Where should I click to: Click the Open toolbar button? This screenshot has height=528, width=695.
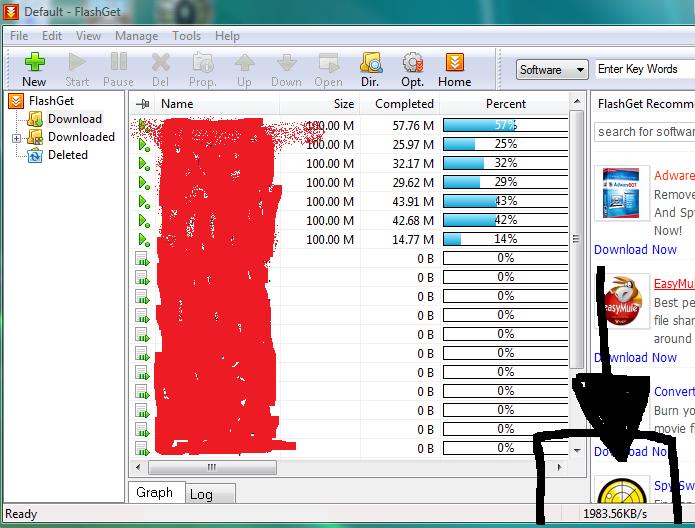(328, 69)
